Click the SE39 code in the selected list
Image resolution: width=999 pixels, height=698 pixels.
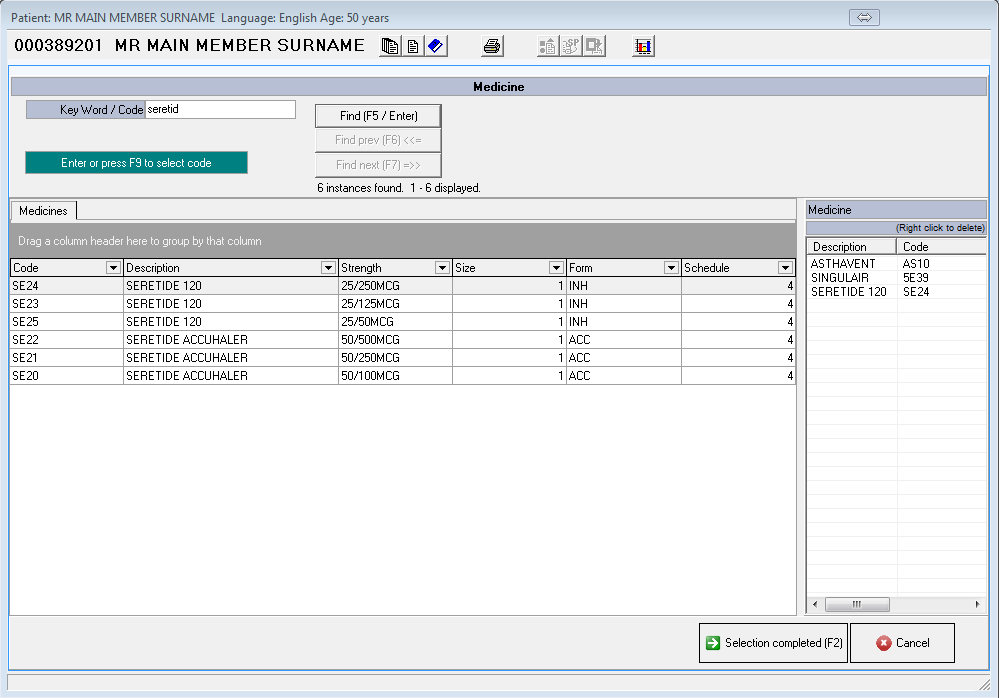point(916,278)
